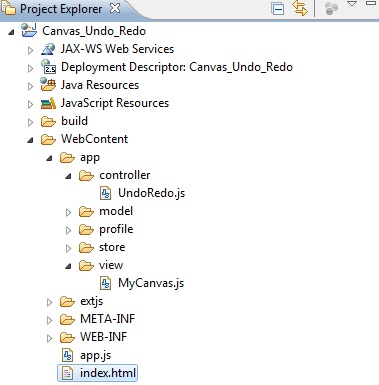The image size is (379, 385).
Task: Expand the WEB-INF folder node
Action: point(49,338)
